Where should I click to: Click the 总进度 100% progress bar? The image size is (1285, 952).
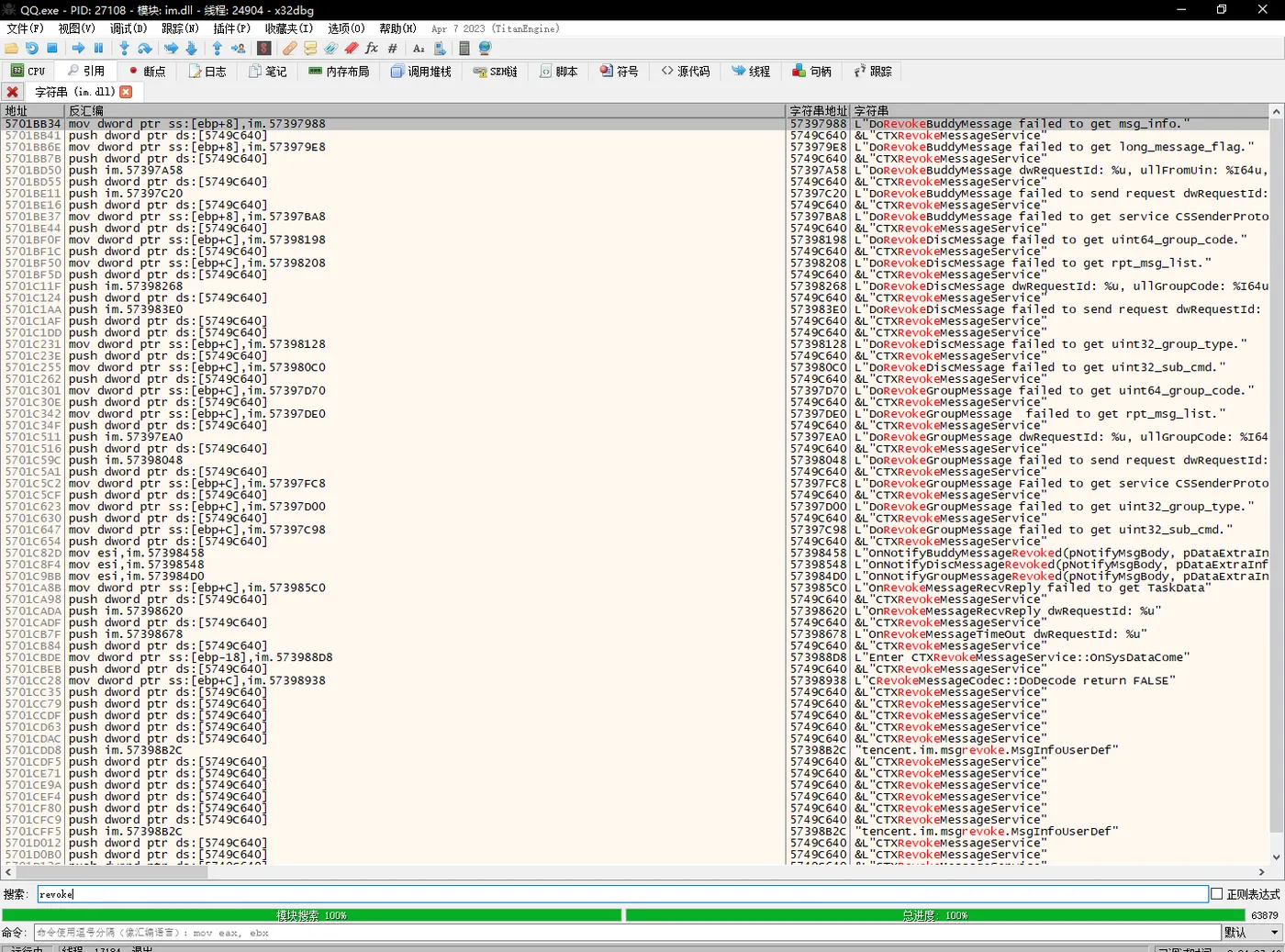(934, 915)
